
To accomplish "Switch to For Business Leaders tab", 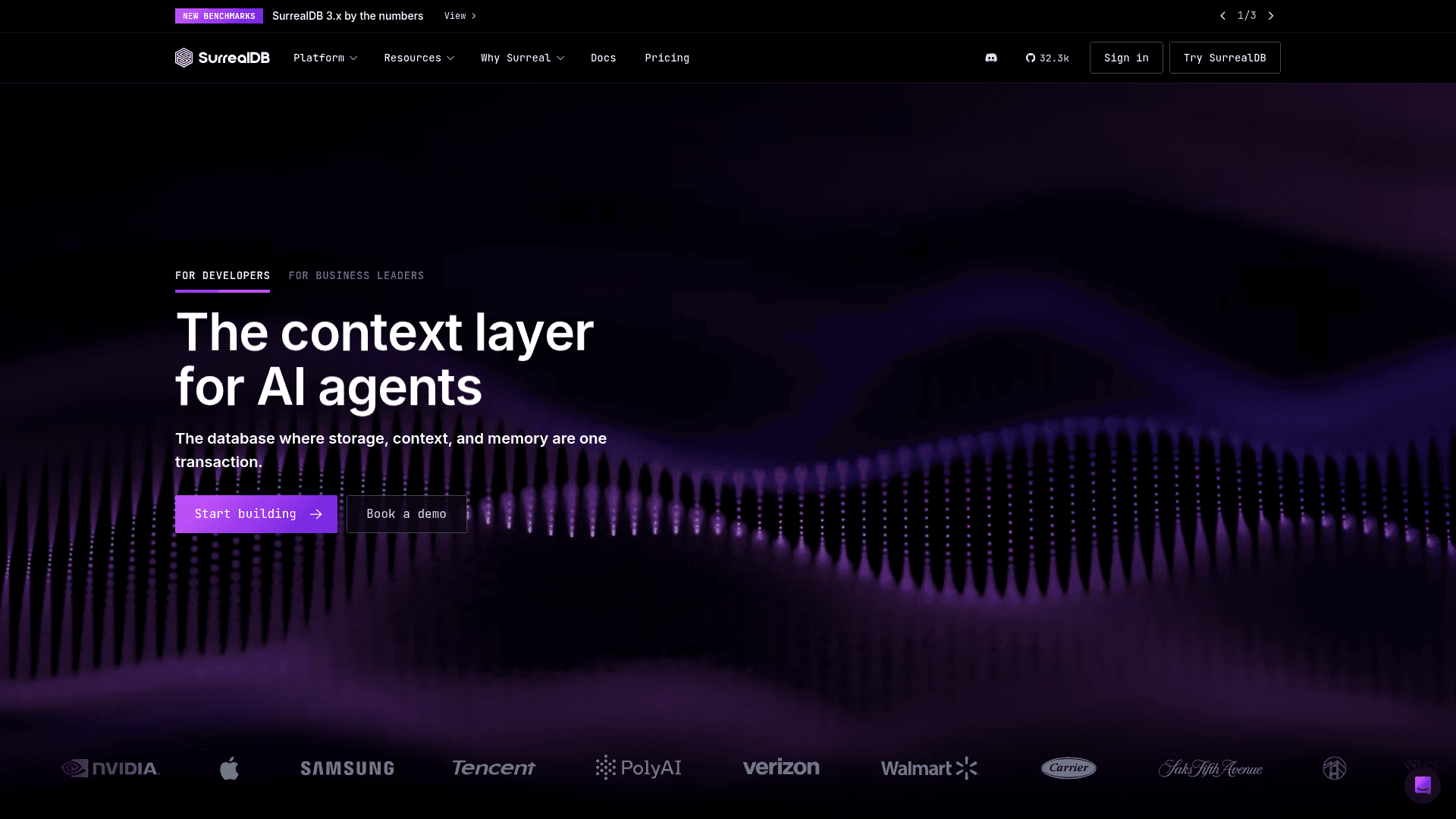I will click(356, 276).
